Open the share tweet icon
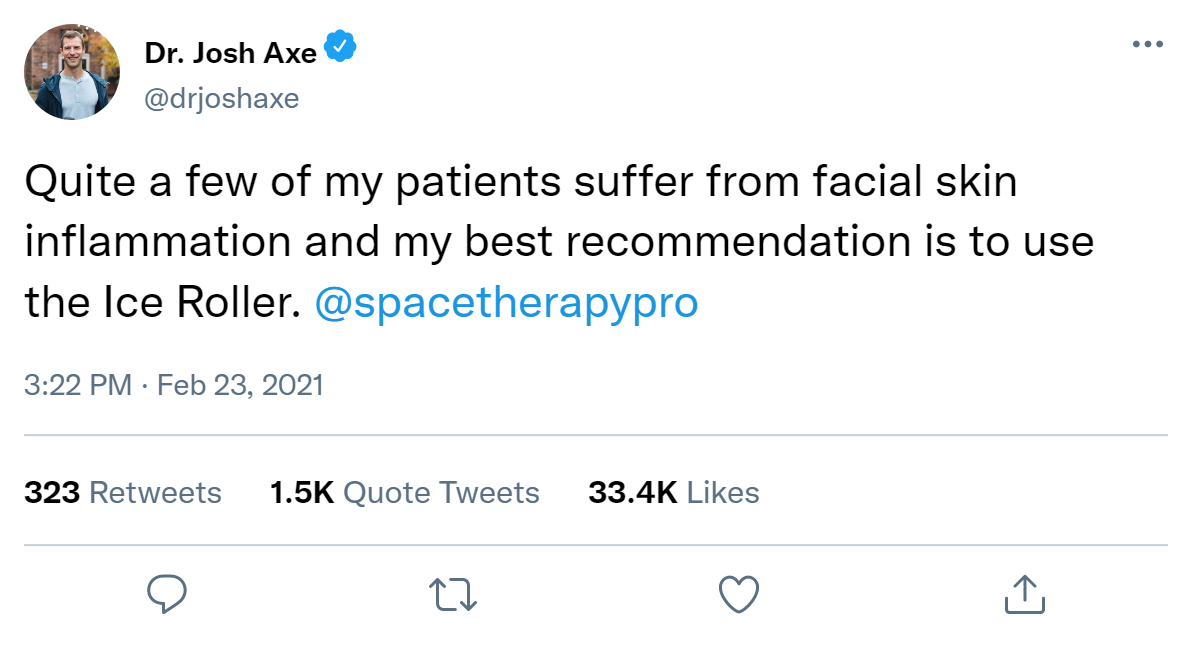The width and height of the screenshot is (1192, 668). (x=1024, y=593)
